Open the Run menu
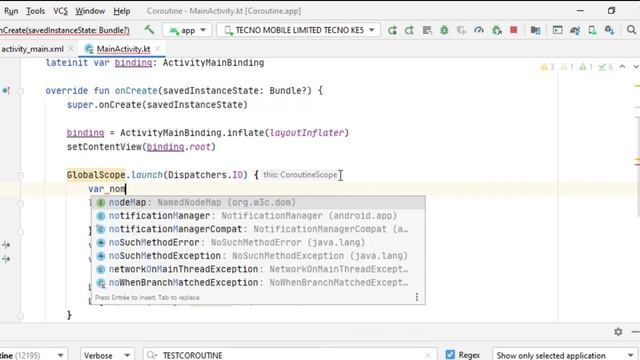This screenshot has width=640, height=360. pyautogui.click(x=11, y=11)
